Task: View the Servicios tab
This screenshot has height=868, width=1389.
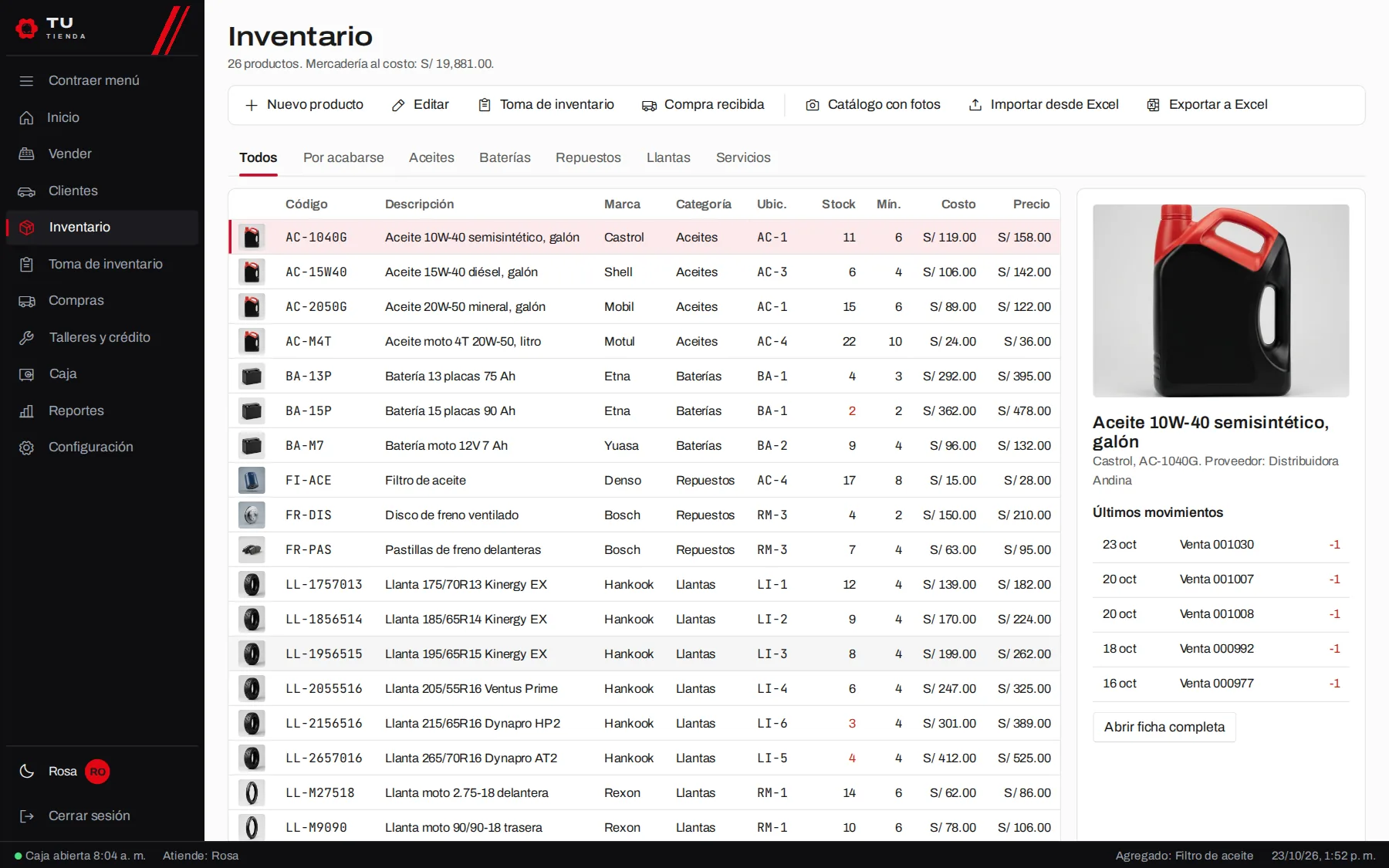Action: (x=743, y=157)
